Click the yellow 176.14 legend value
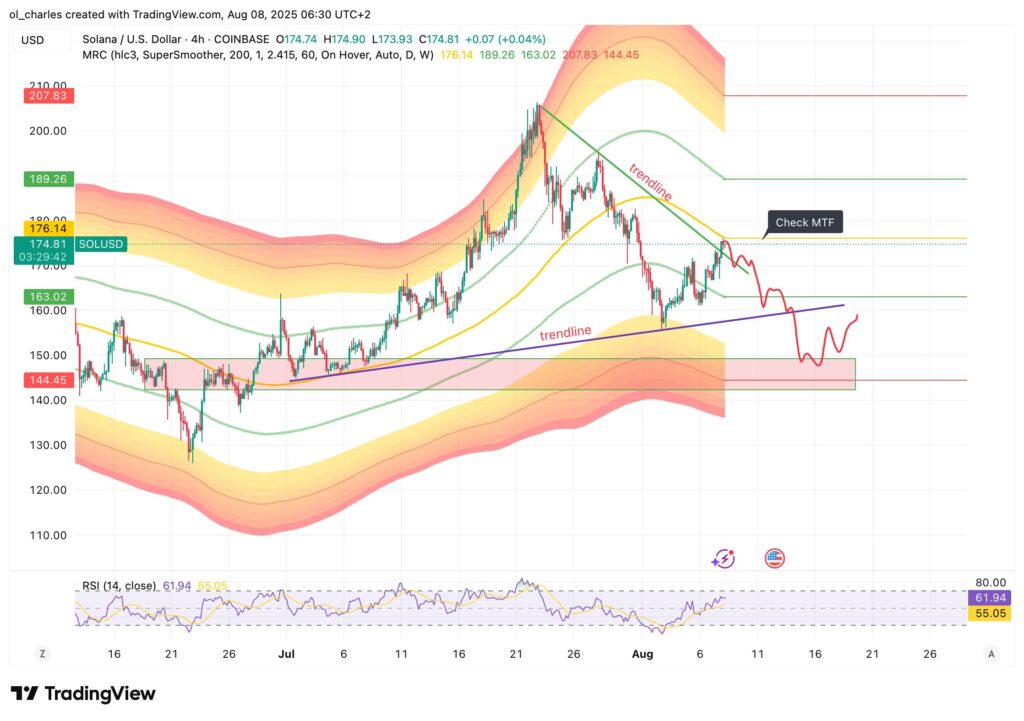Image resolution: width=1024 pixels, height=721 pixels. tap(455, 55)
